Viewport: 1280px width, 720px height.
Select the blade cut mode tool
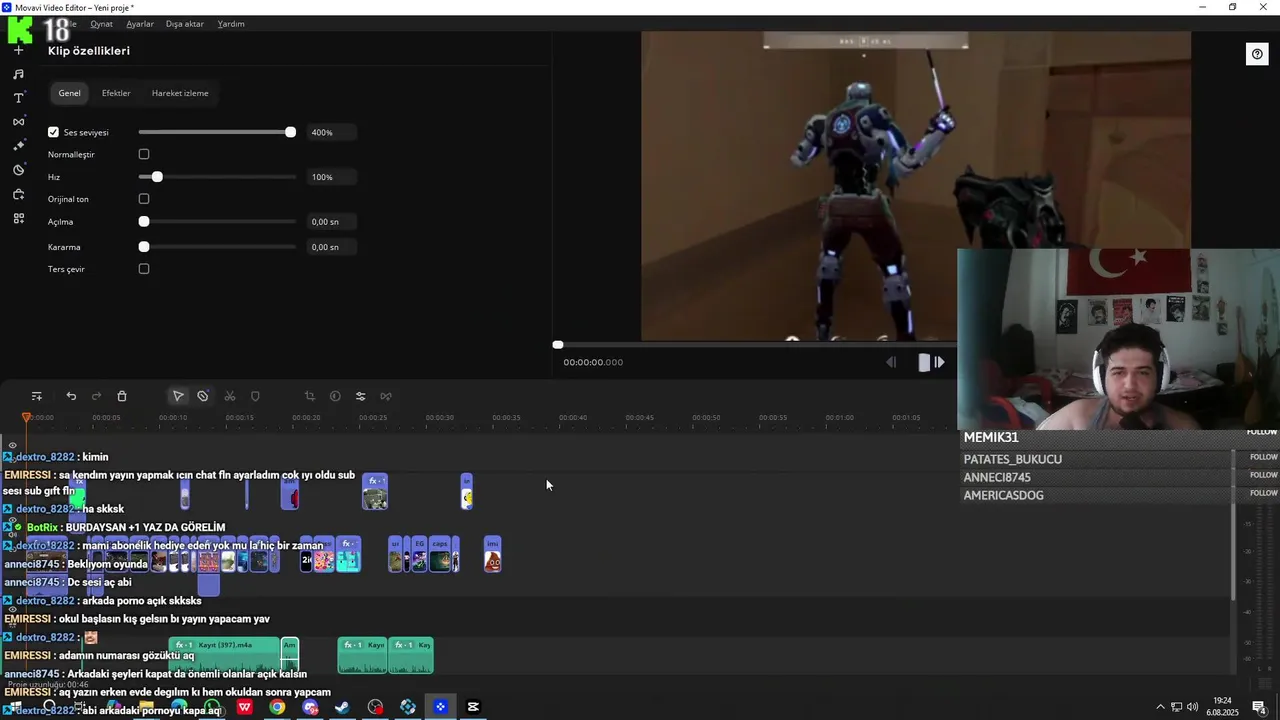point(203,396)
